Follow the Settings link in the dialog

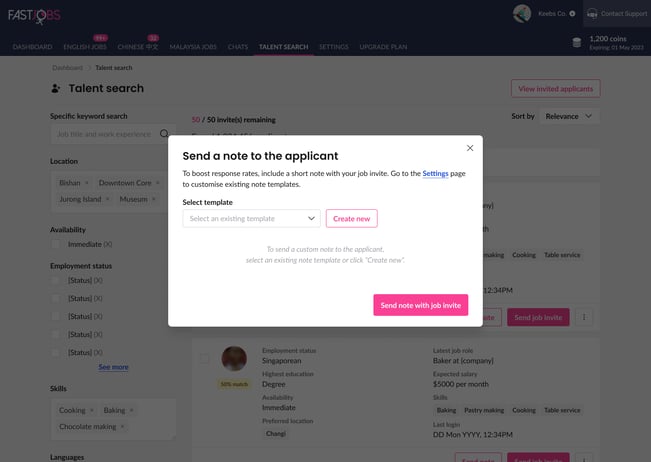point(435,174)
